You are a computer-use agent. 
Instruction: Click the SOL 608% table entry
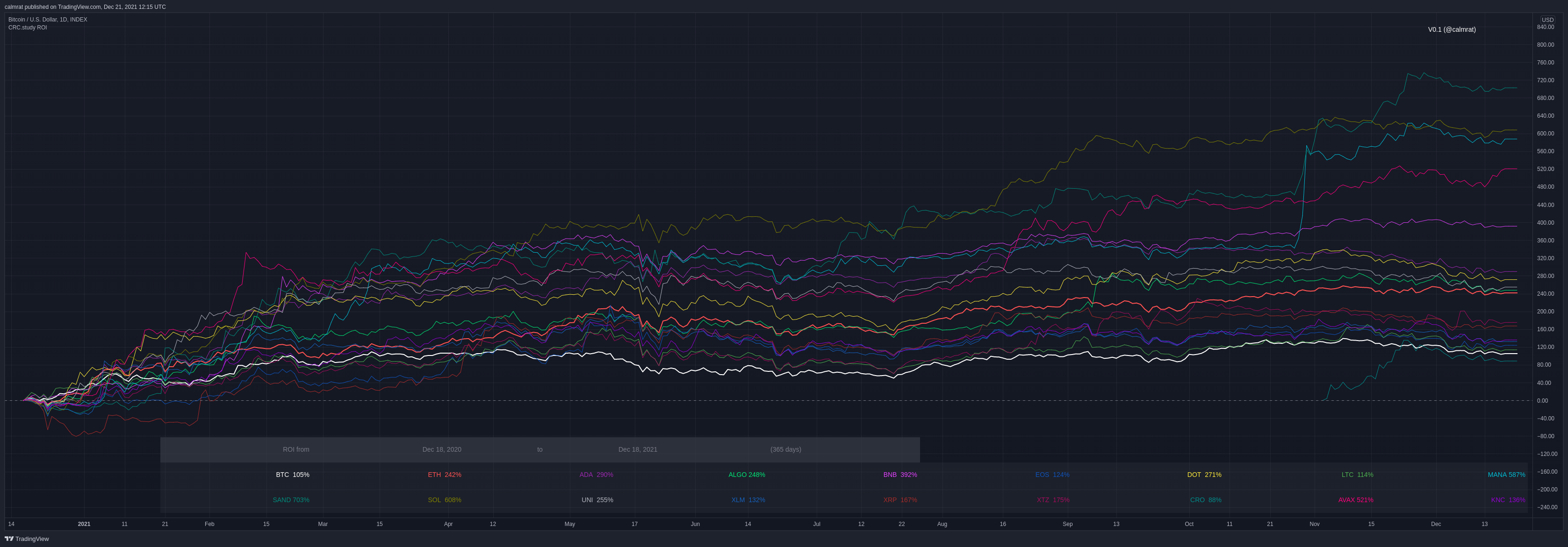(444, 499)
